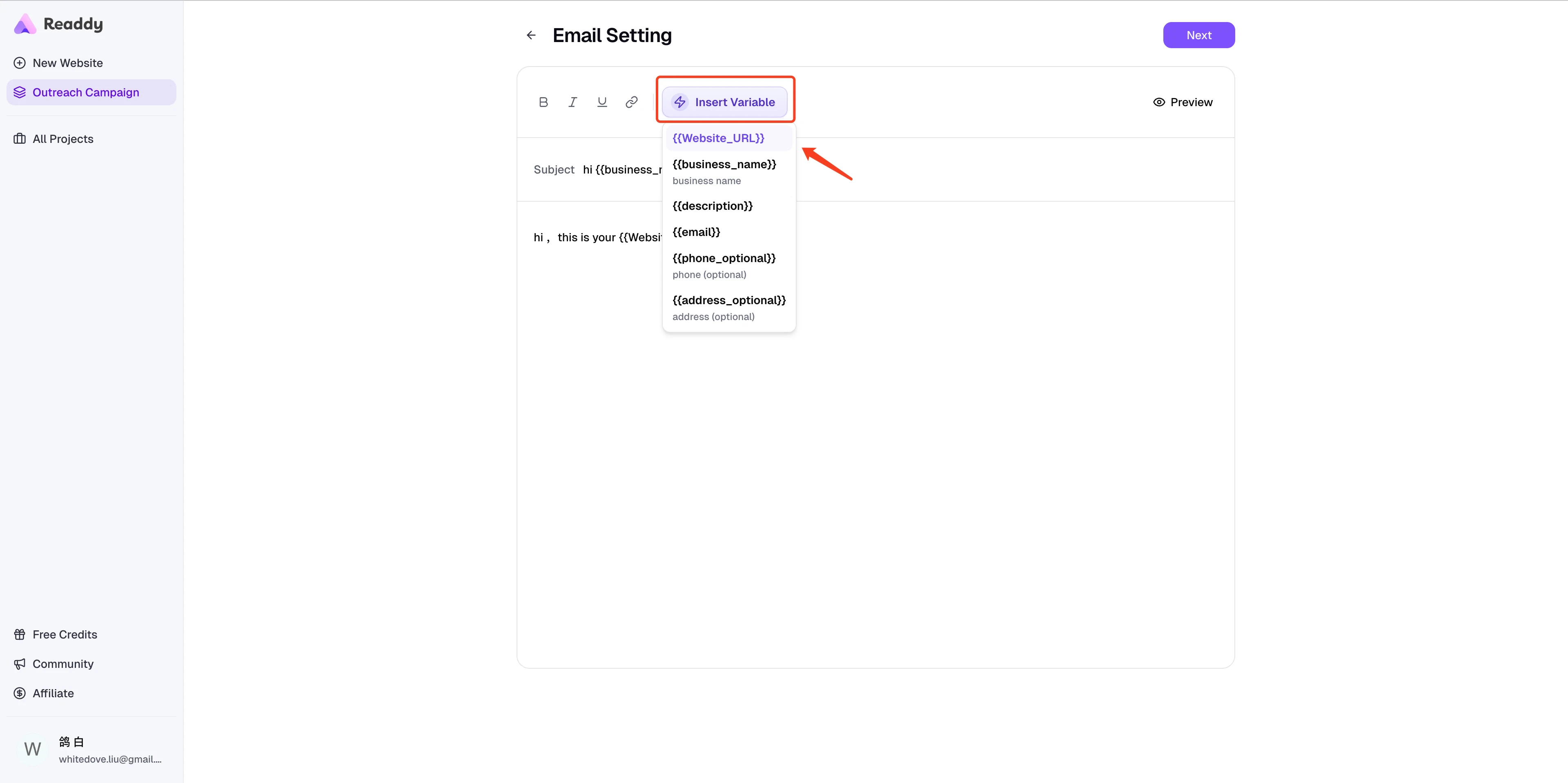The width and height of the screenshot is (1568, 783).
Task: Click the back arrow beside Email Setting
Action: tap(531, 35)
